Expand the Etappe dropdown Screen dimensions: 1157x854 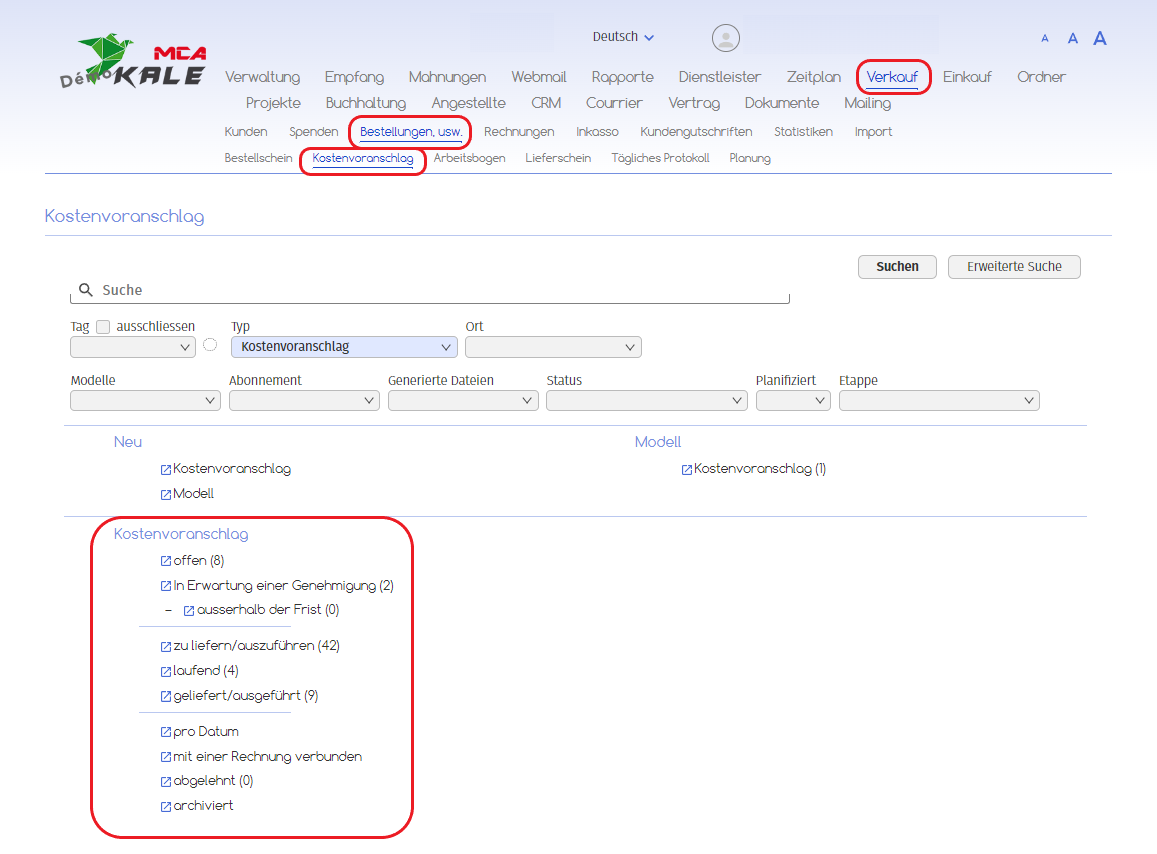click(938, 400)
